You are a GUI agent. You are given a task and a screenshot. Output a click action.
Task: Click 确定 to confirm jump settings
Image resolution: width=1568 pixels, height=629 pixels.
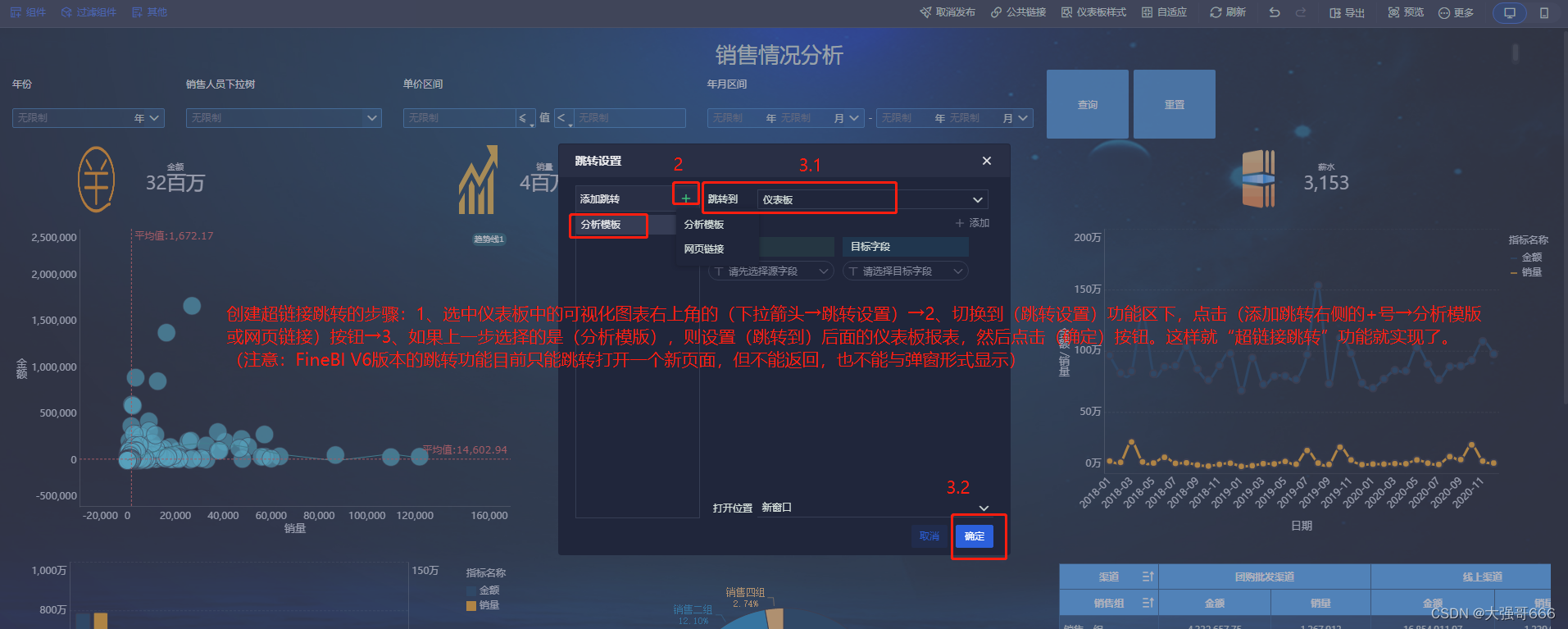point(975,536)
